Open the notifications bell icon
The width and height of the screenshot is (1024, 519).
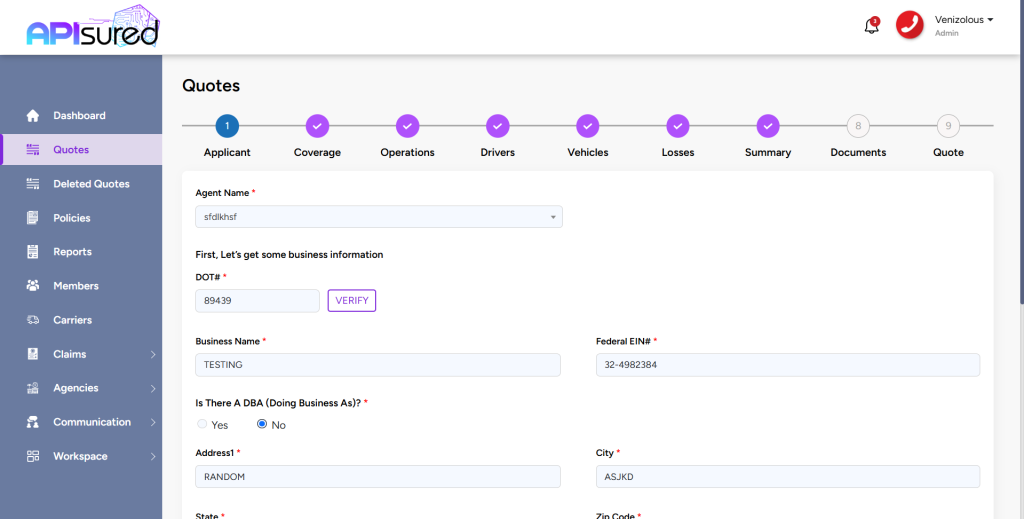coord(871,27)
